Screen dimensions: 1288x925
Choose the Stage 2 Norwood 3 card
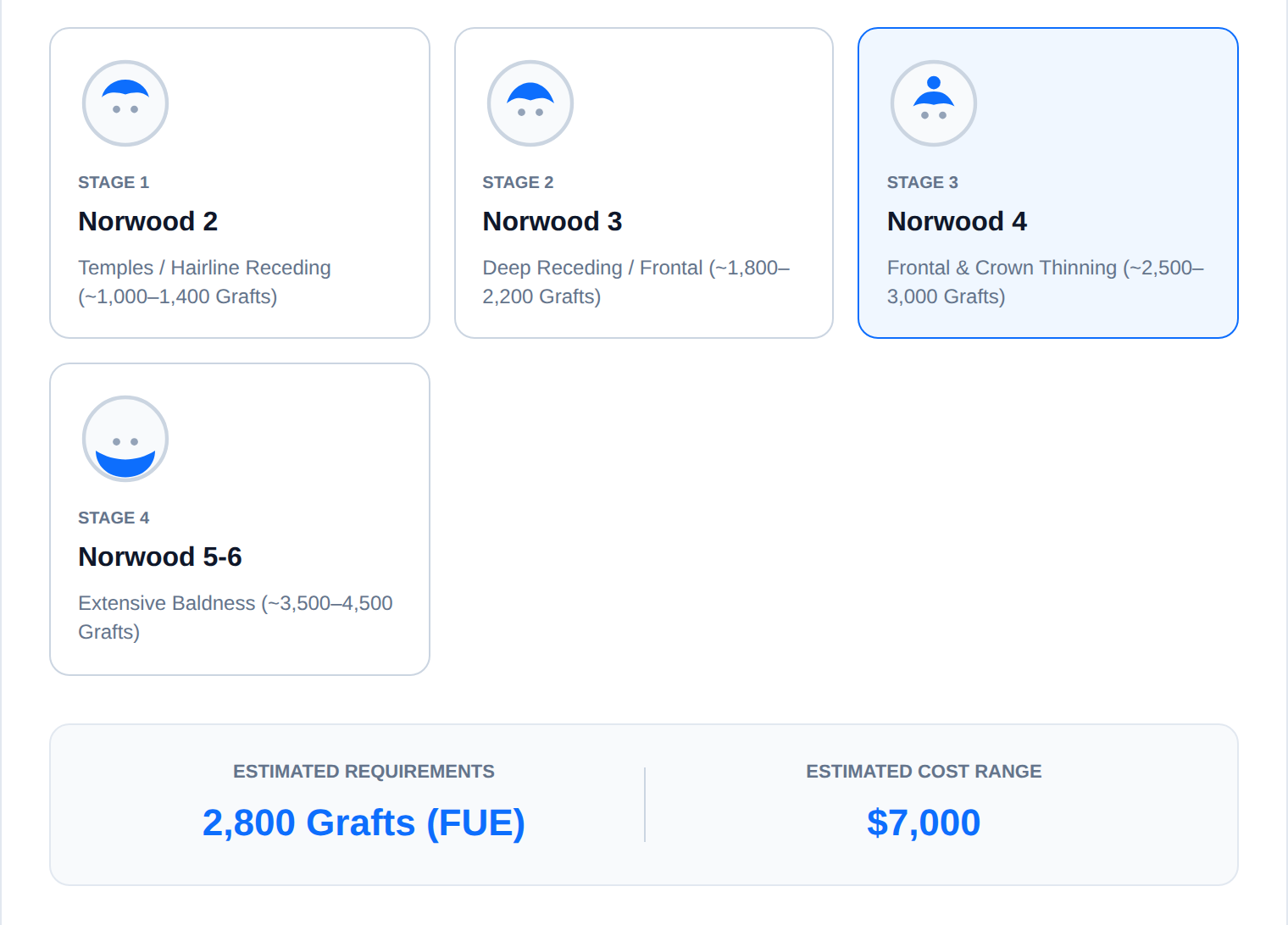pyautogui.click(x=644, y=183)
